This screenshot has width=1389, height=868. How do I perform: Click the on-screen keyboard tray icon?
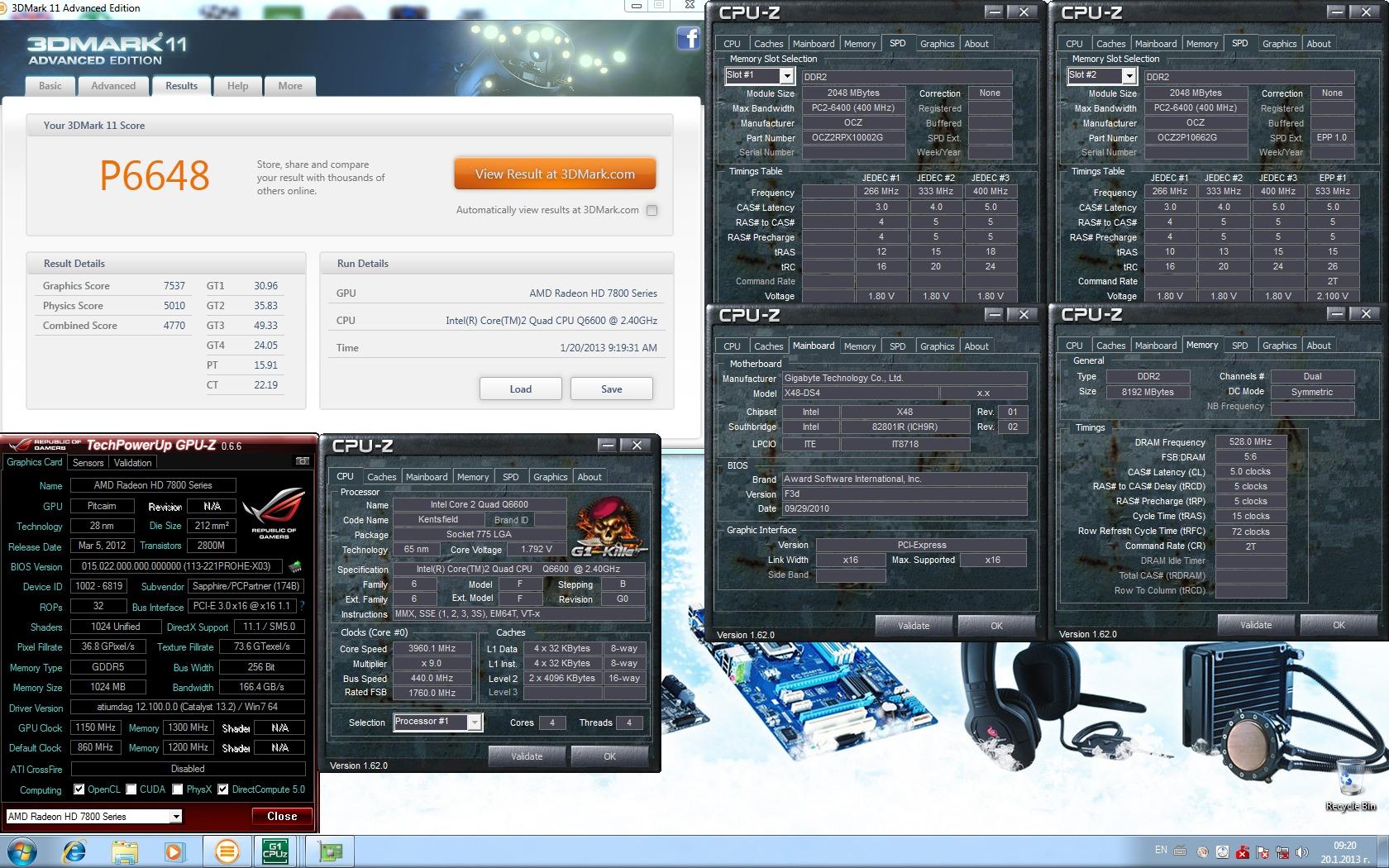point(1180,851)
